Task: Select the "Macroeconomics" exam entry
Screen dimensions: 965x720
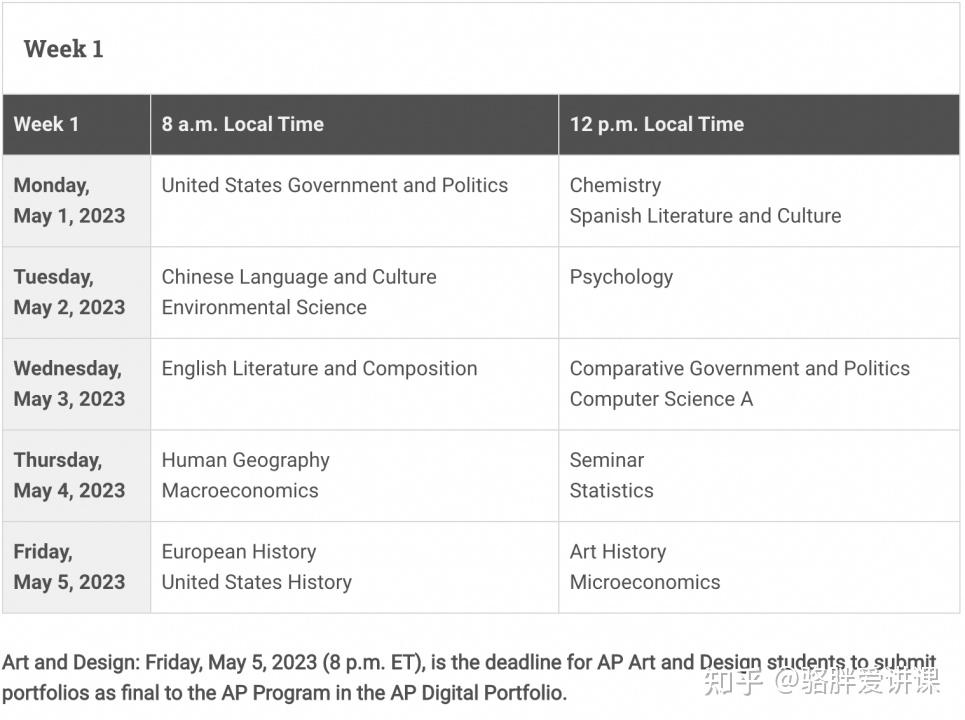Action: [240, 490]
